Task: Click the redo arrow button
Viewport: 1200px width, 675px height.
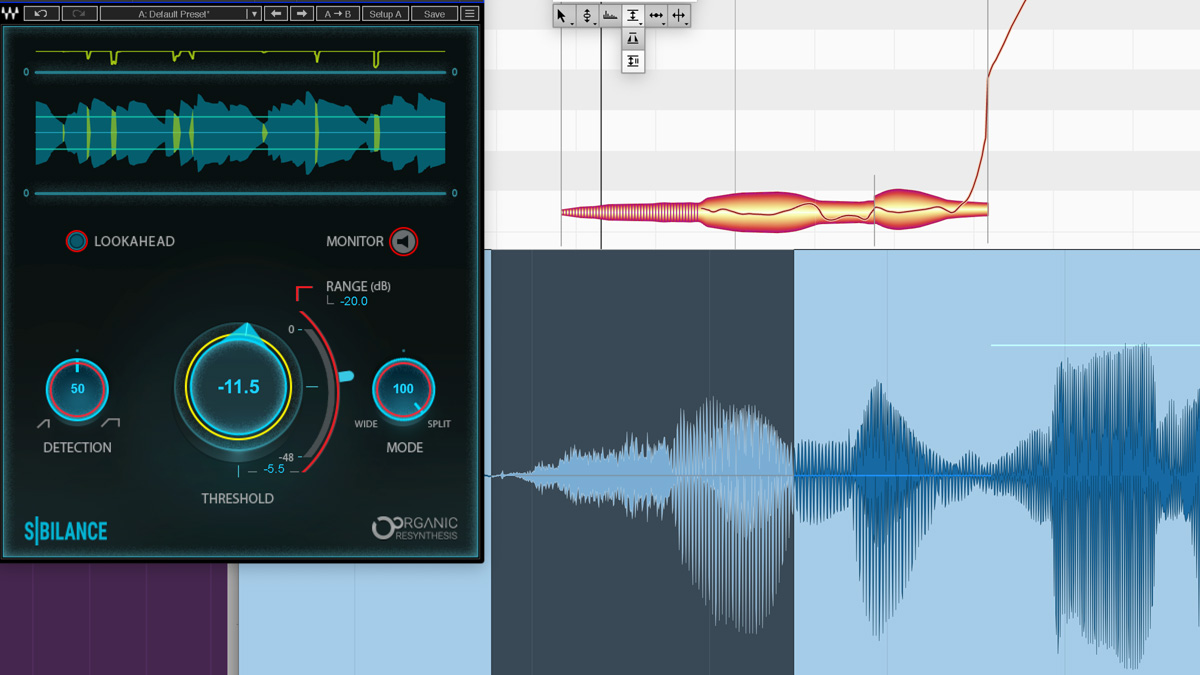Action: tap(79, 14)
